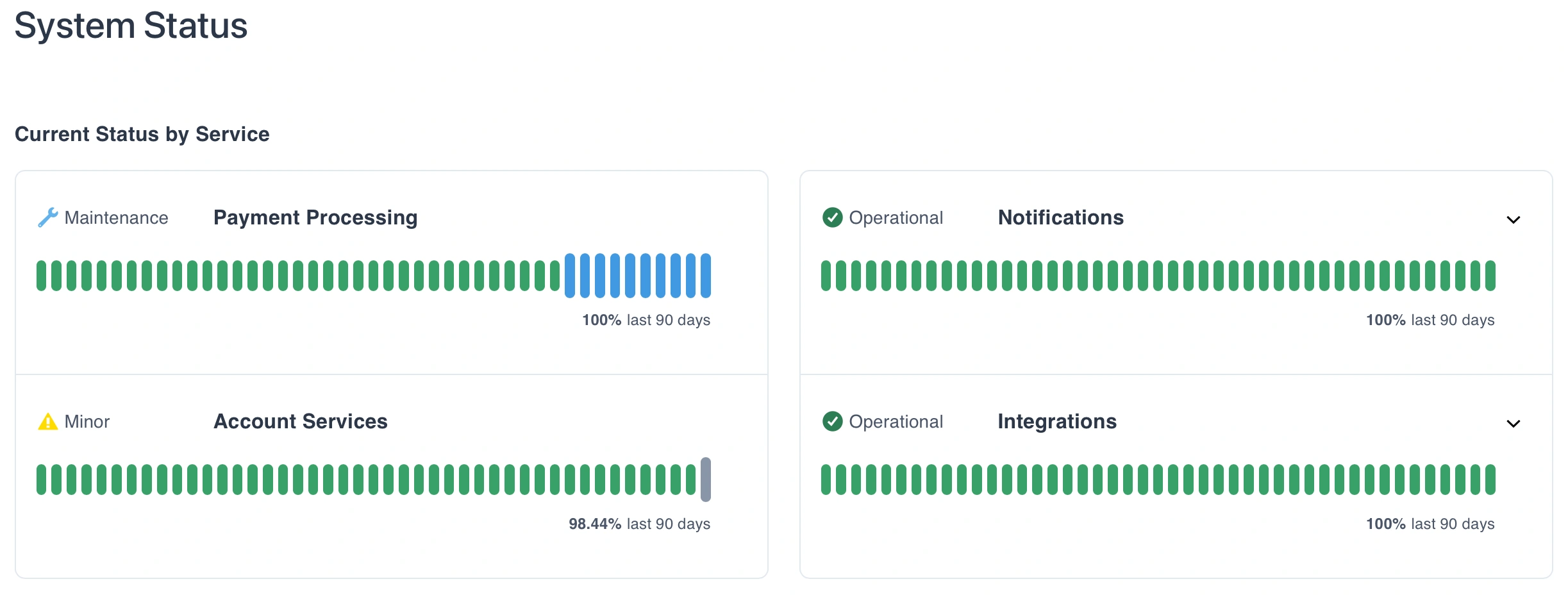Click the Notifications service title
Screen dimensions: 1568x595
pyautogui.click(x=1060, y=218)
